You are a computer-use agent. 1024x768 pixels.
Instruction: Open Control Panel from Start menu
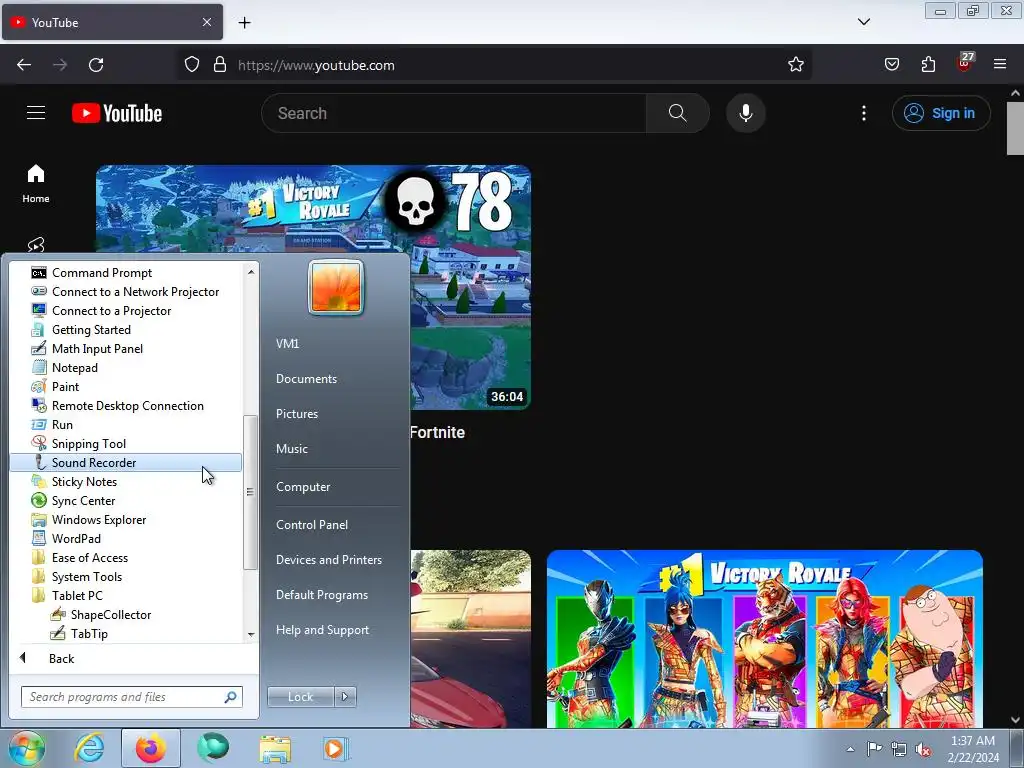pos(312,524)
